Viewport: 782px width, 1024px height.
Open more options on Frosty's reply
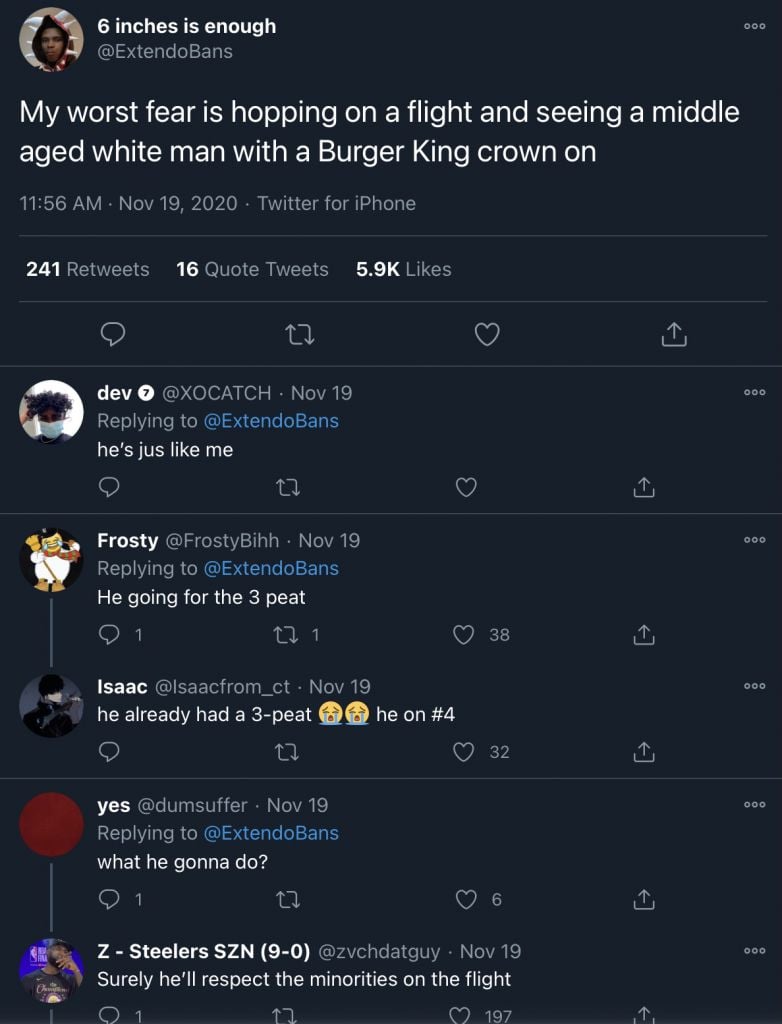pyautogui.click(x=754, y=540)
